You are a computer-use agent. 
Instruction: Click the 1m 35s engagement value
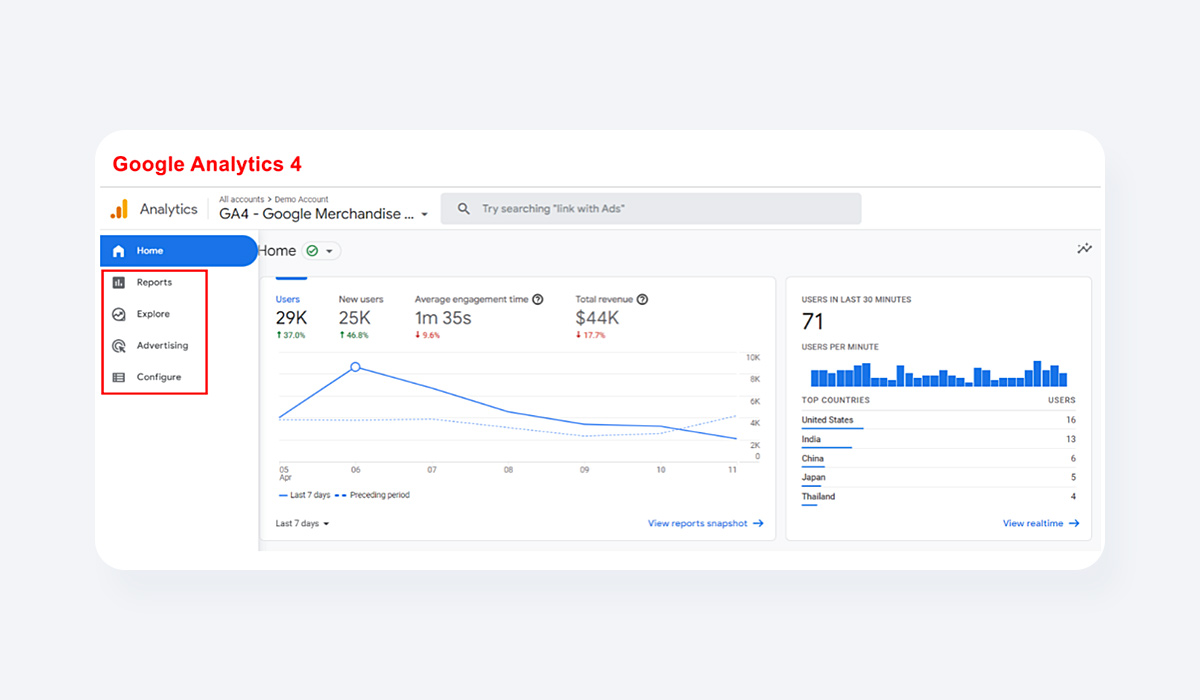(443, 318)
